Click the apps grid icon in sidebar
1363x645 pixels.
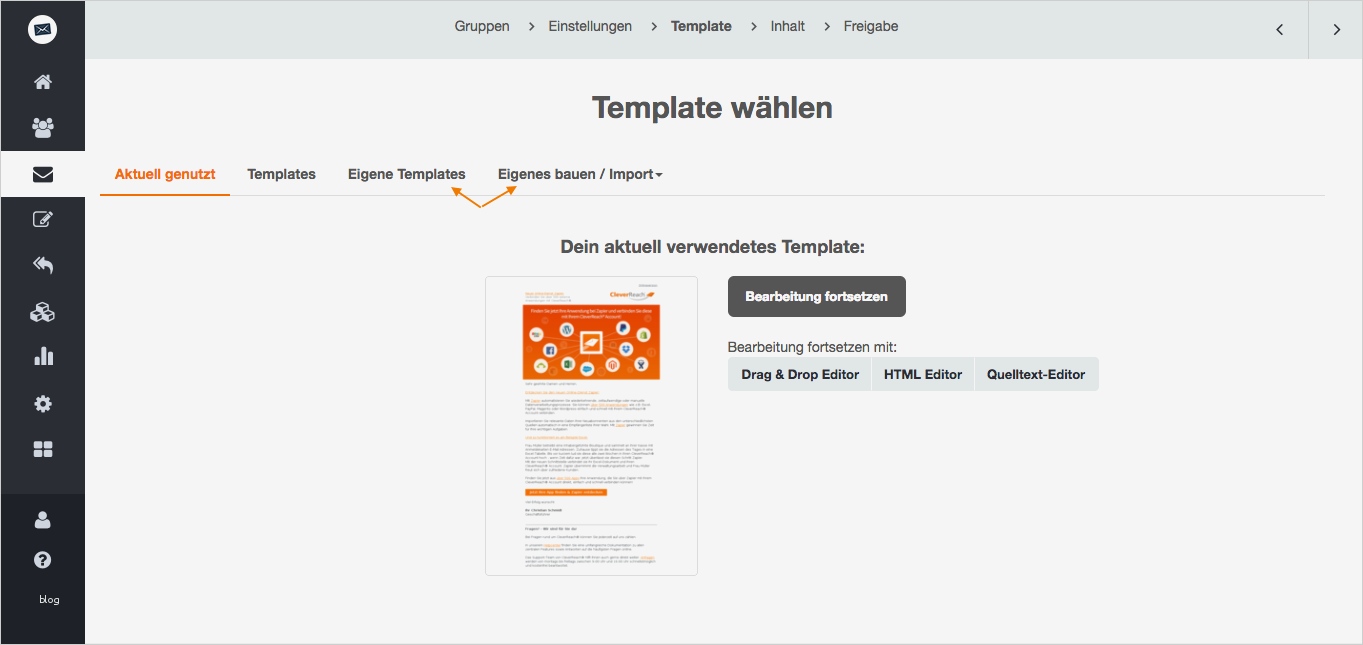point(42,448)
